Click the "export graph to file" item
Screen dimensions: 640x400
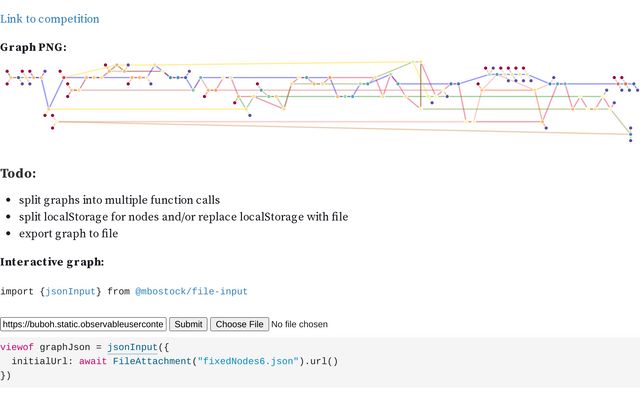(68, 234)
